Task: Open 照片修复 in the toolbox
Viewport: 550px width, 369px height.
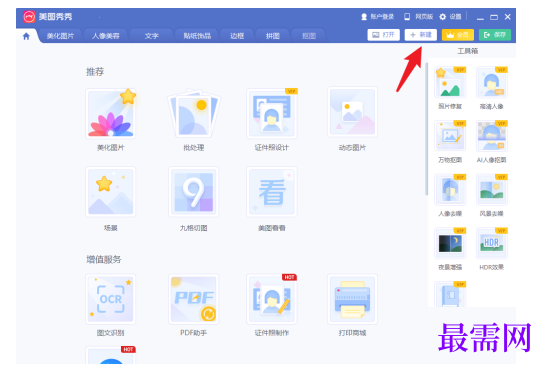Action: pos(450,82)
